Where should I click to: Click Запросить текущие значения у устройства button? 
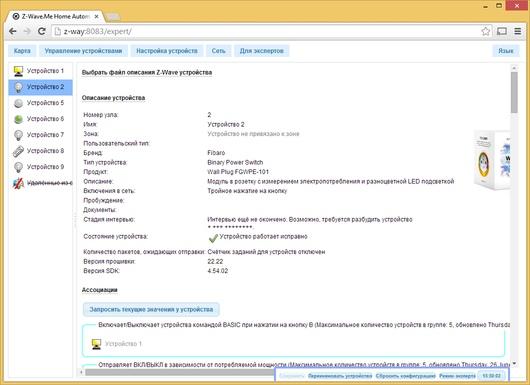tap(151, 309)
